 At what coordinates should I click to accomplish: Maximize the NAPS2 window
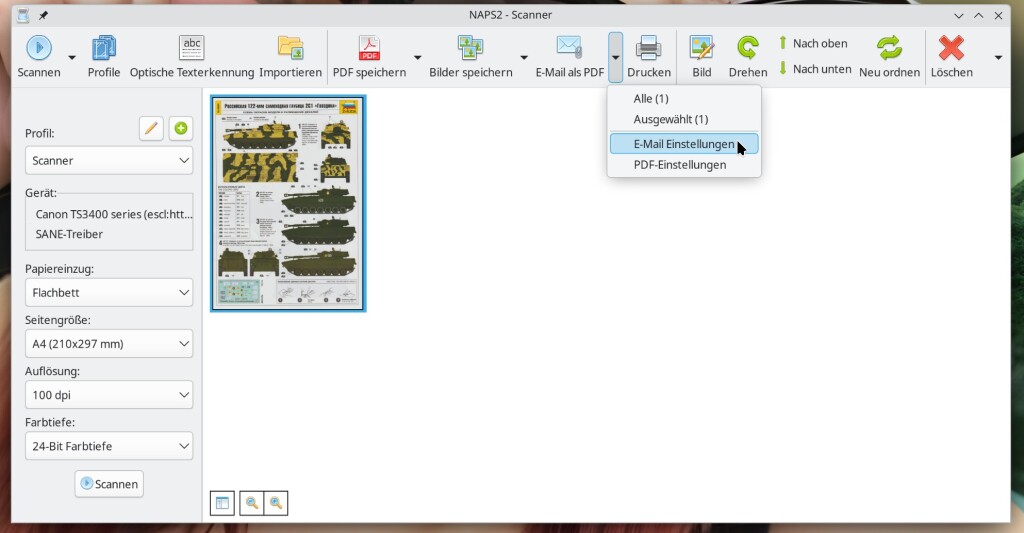(978, 16)
